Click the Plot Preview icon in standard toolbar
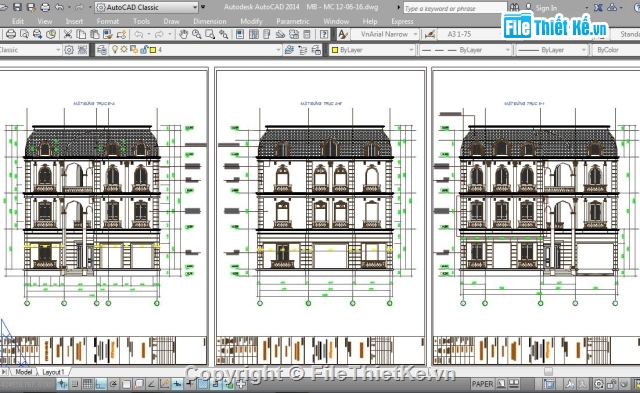The image size is (640, 393). [24, 34]
